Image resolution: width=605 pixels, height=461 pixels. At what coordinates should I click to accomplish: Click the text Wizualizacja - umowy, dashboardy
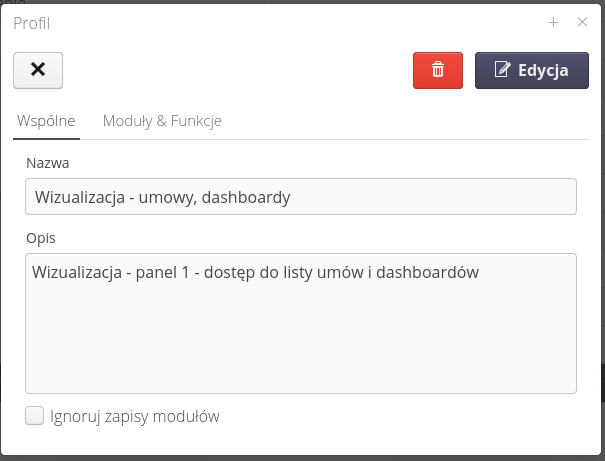[162, 197]
